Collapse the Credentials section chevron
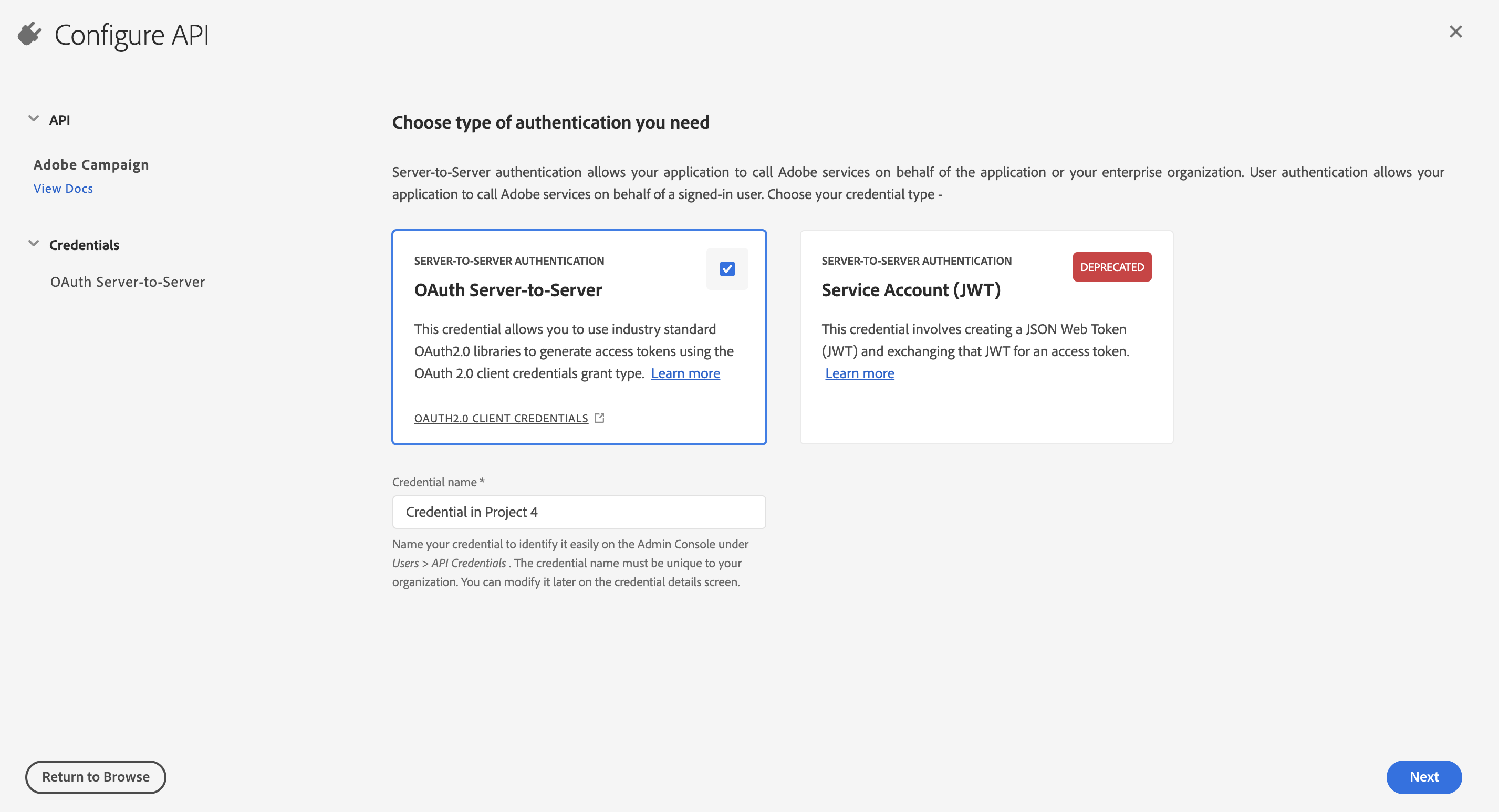Image resolution: width=1499 pixels, height=812 pixels. coord(34,244)
